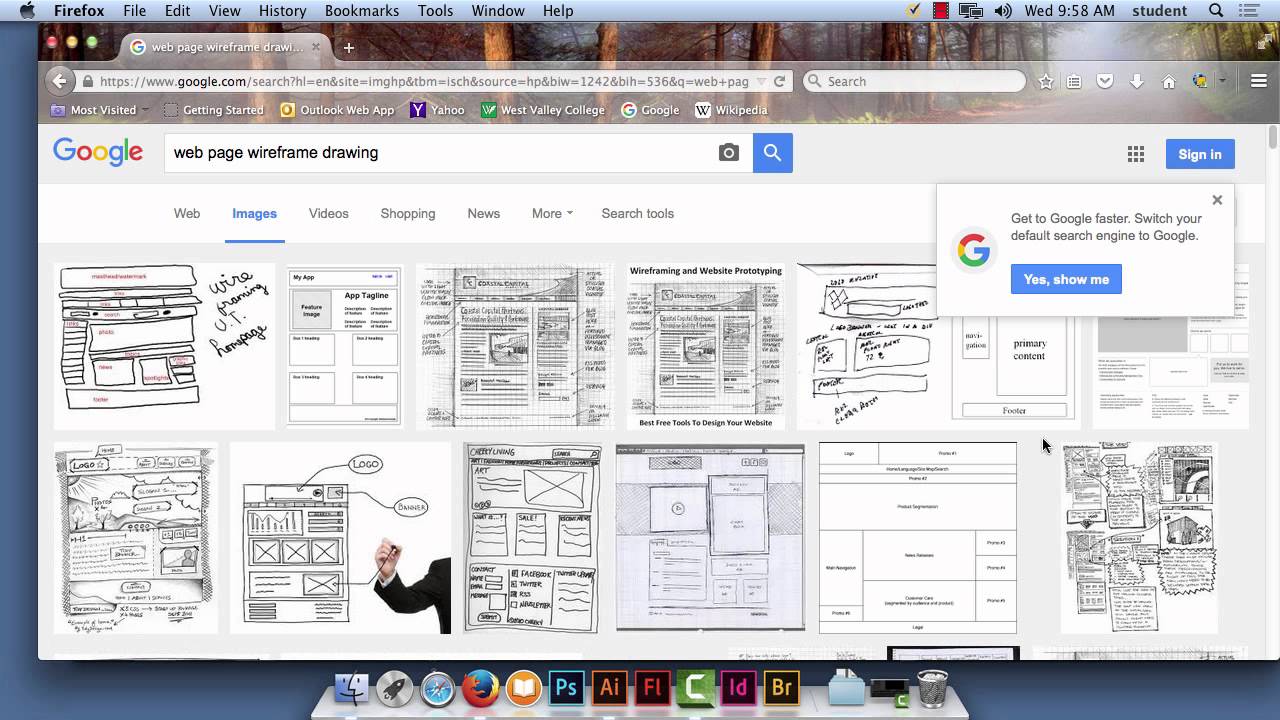
Task: Launch Adobe Bridge from the Dock
Action: pyautogui.click(x=782, y=689)
